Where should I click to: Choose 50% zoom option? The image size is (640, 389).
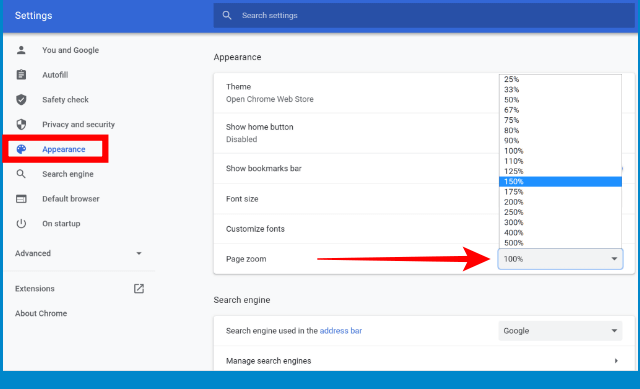coord(560,100)
